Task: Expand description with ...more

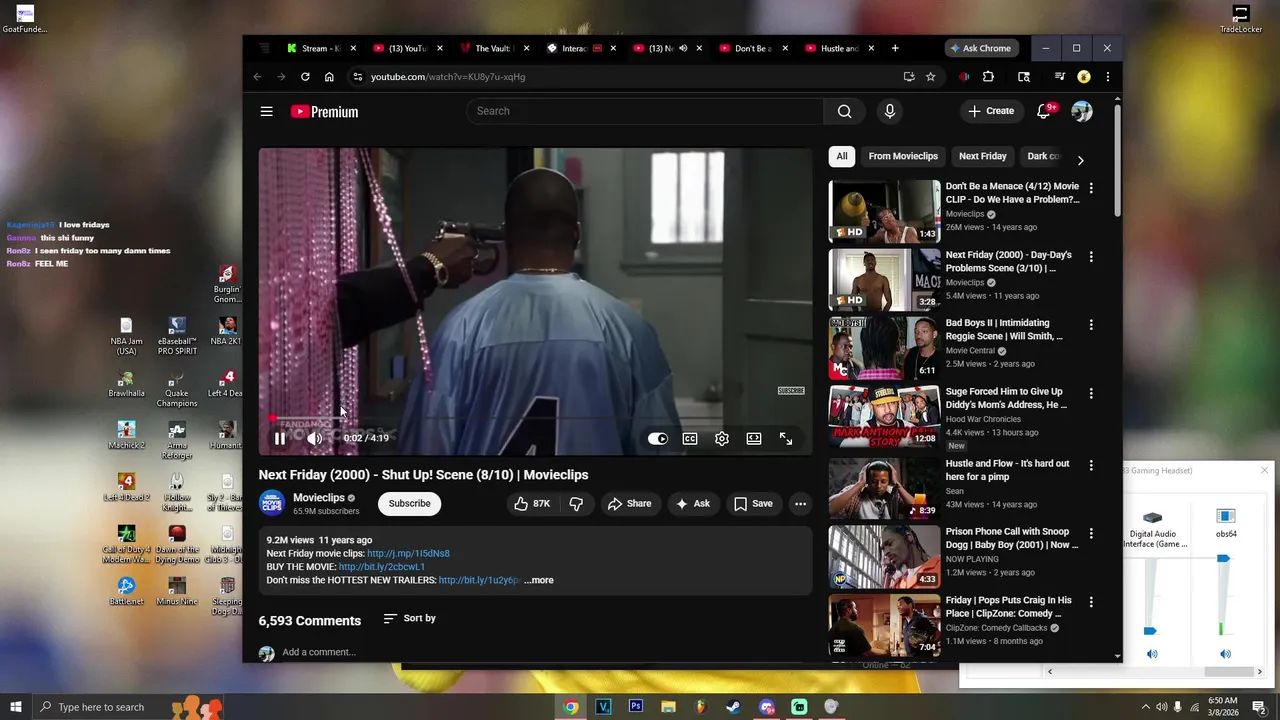Action: [x=538, y=580]
